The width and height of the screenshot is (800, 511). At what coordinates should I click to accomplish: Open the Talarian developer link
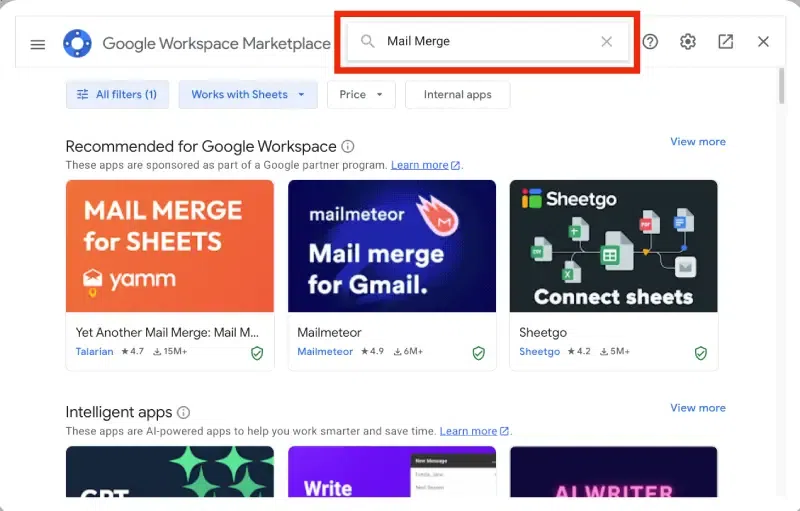pos(94,351)
